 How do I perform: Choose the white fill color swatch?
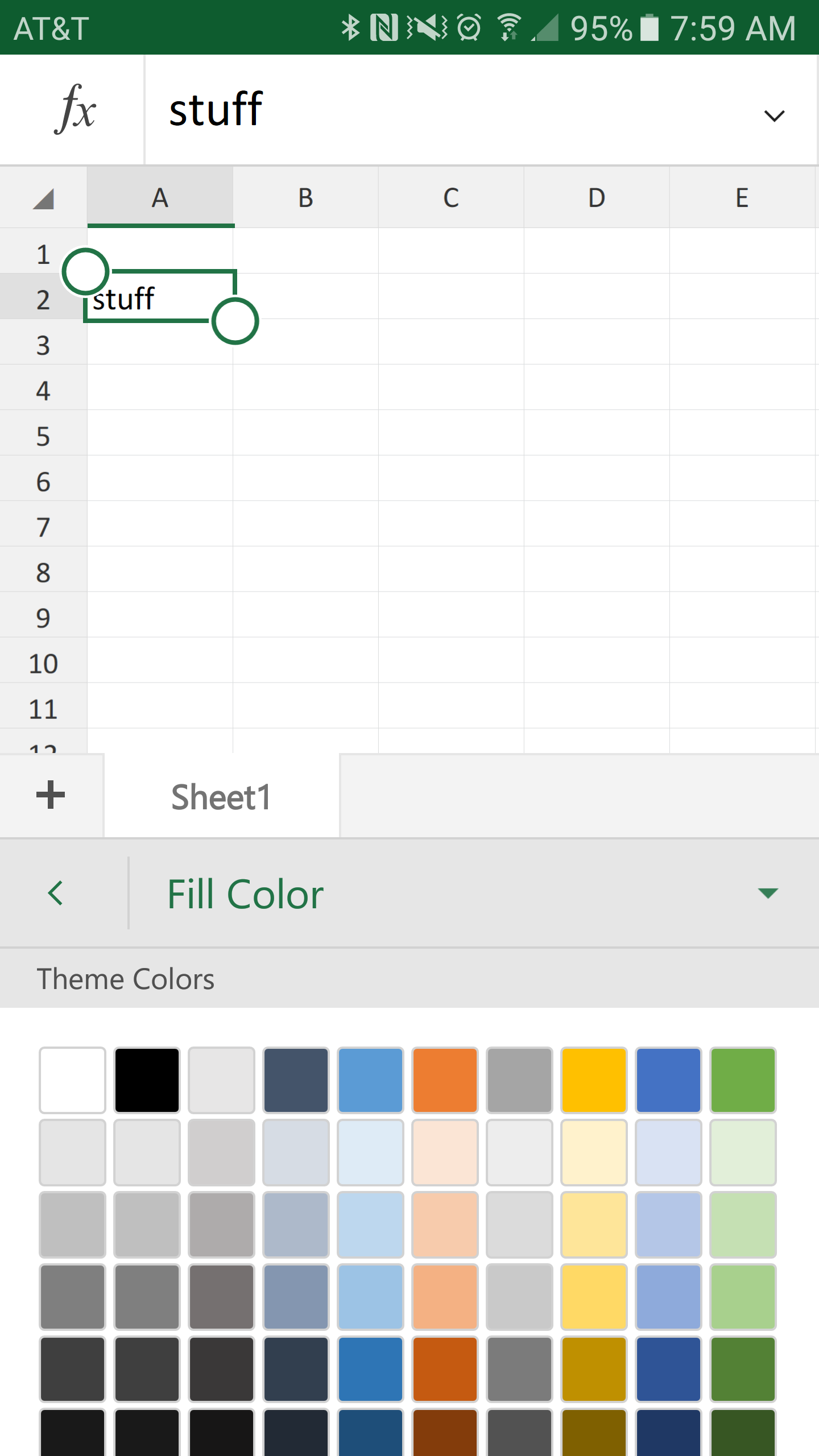[x=72, y=1080]
